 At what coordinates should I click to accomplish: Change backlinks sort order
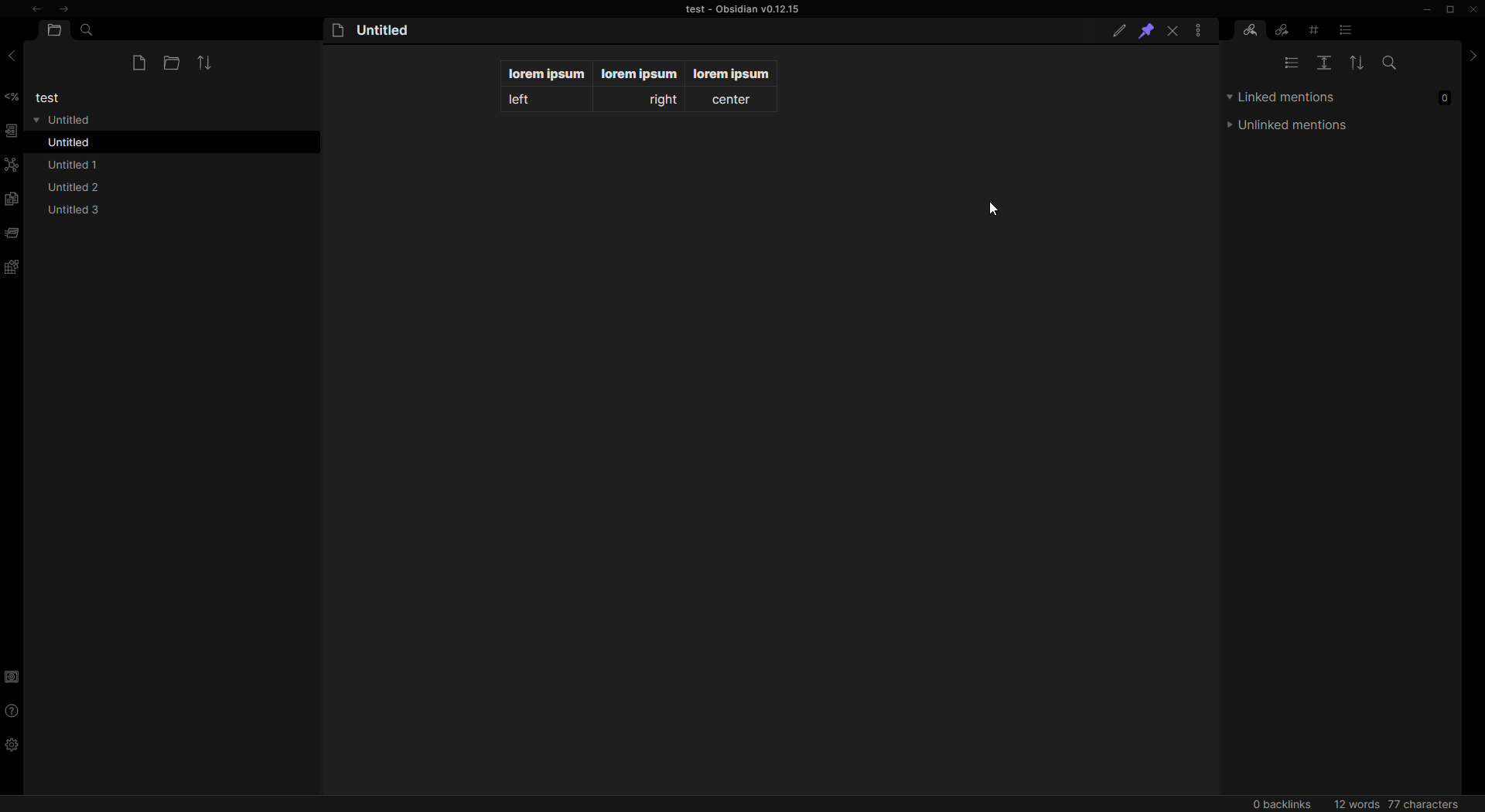tap(1357, 63)
